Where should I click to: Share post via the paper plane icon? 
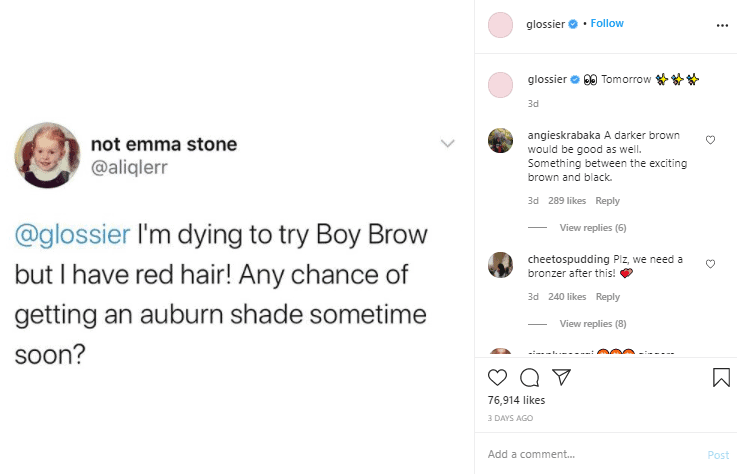pos(562,377)
